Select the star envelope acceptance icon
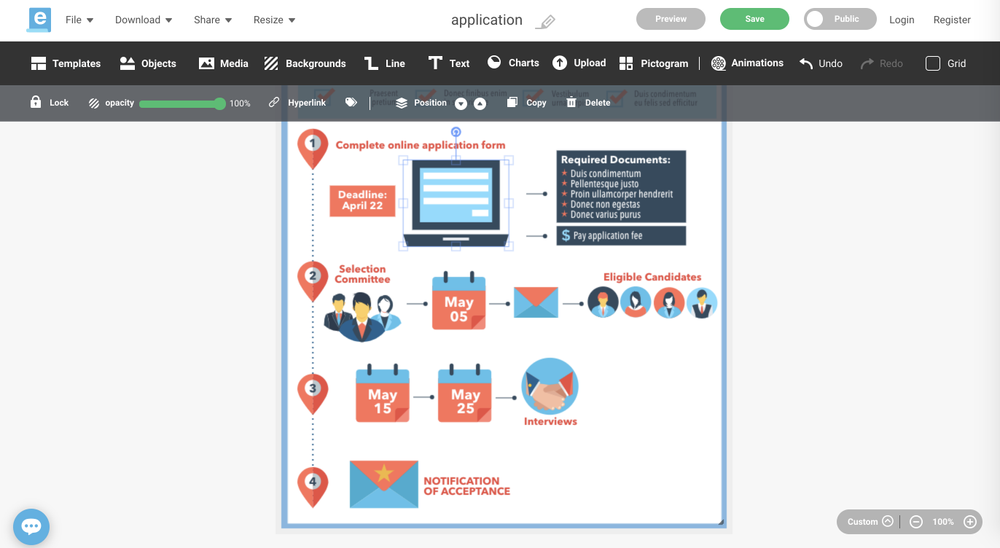Image resolution: width=1000 pixels, height=548 pixels. pos(384,484)
